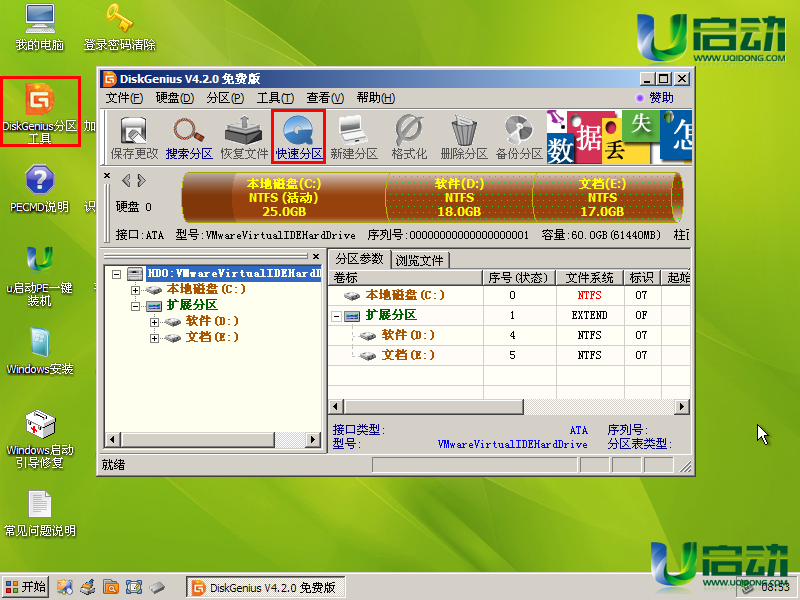Open the 登录密码清除 key icon
The image size is (800, 600).
click(x=119, y=28)
